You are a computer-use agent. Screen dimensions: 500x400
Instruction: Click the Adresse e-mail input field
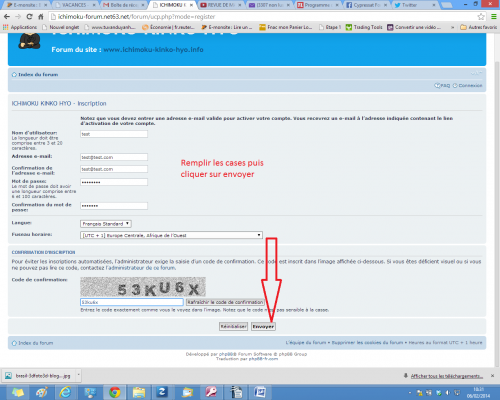click(114, 157)
